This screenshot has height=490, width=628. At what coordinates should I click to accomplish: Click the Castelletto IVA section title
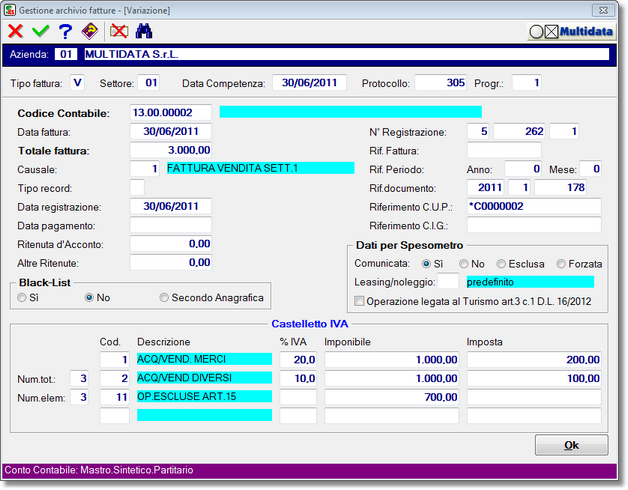click(x=310, y=324)
